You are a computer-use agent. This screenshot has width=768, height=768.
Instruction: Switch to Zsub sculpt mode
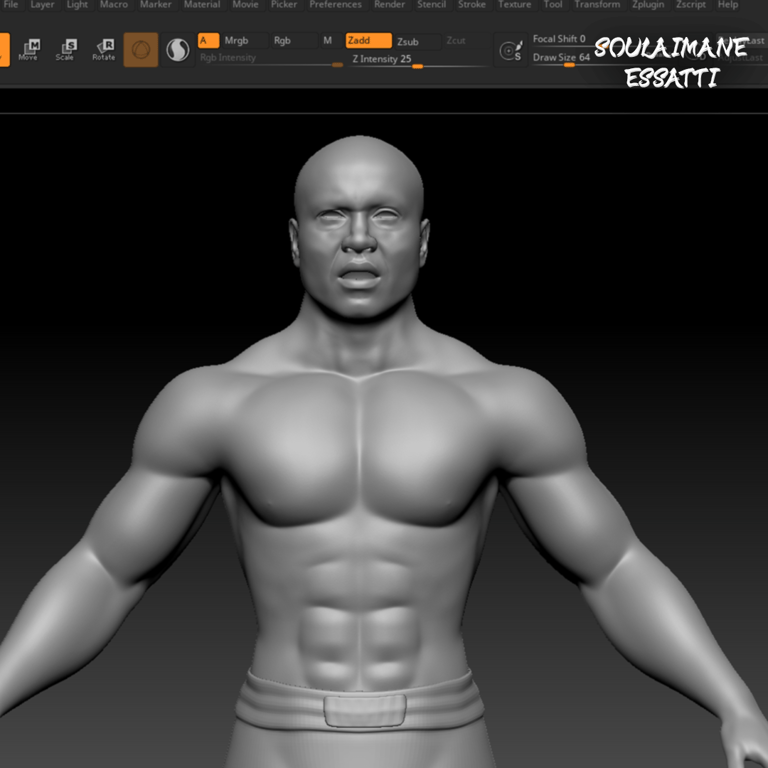(417, 42)
